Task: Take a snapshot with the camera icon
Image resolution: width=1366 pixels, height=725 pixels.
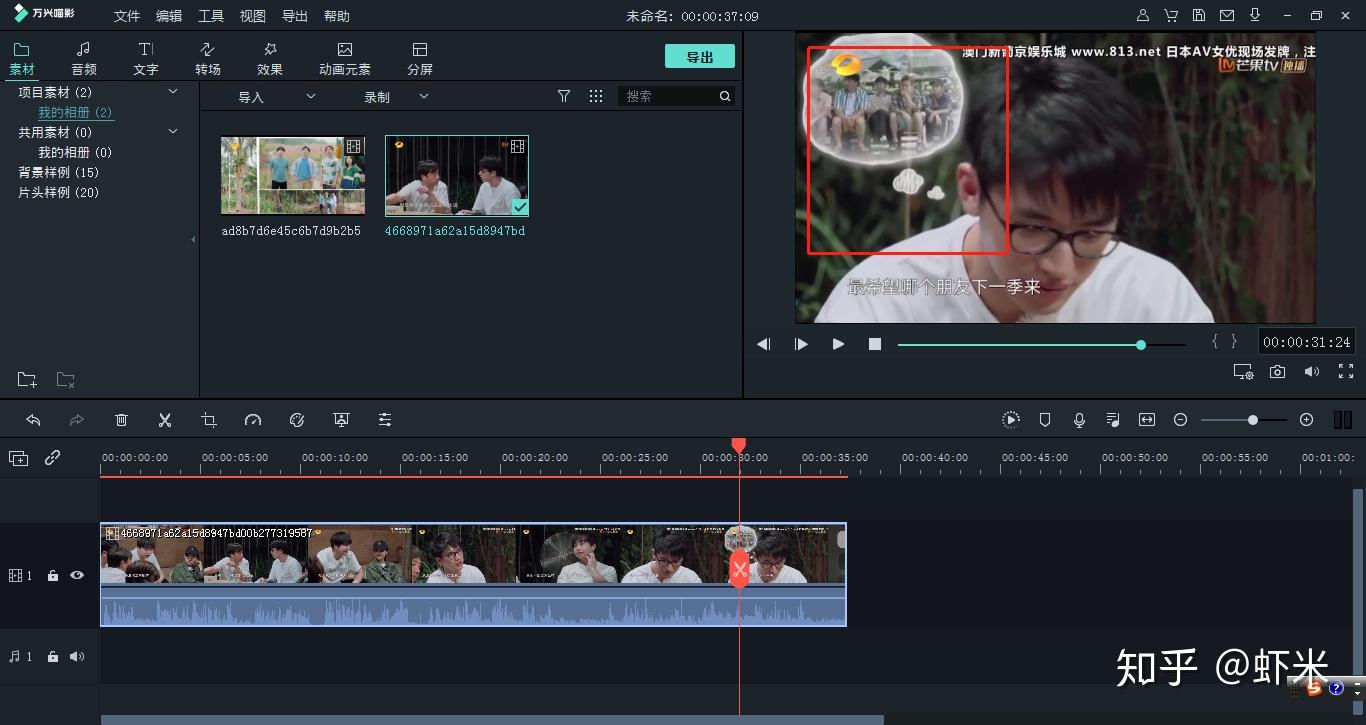Action: [x=1277, y=372]
